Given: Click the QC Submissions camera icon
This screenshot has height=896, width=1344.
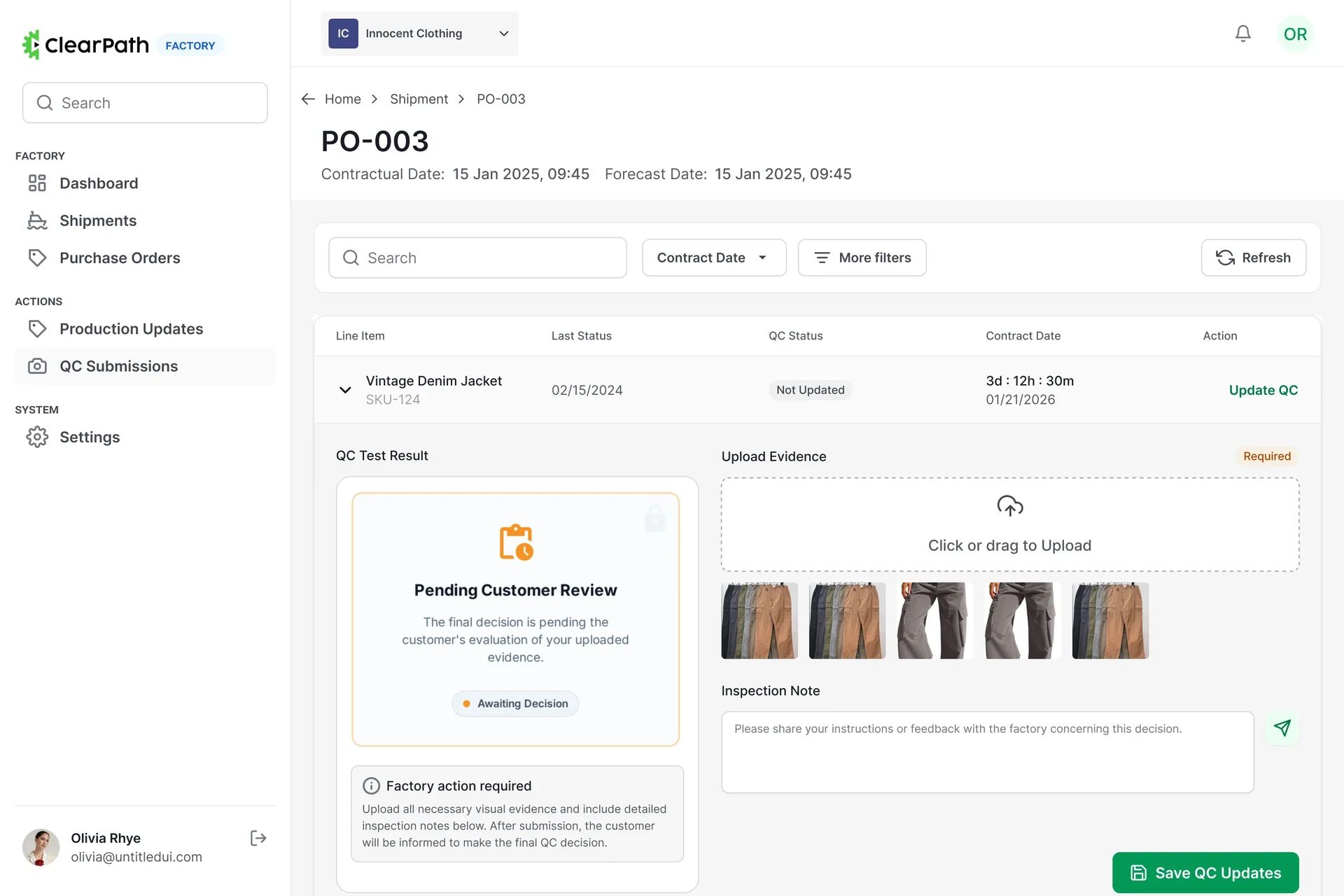Looking at the screenshot, I should click(x=37, y=366).
